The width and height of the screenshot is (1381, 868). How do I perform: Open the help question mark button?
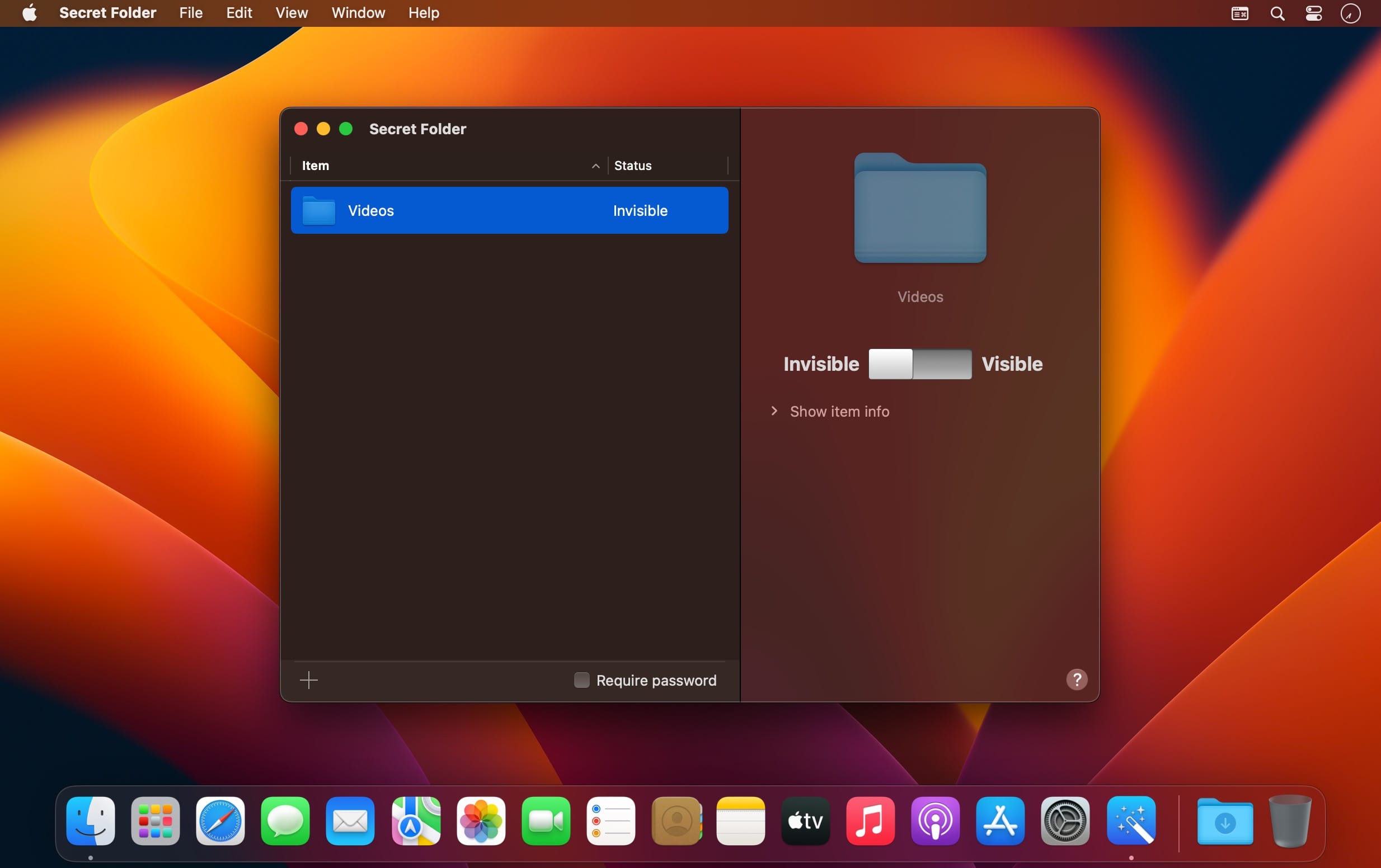pyautogui.click(x=1077, y=680)
